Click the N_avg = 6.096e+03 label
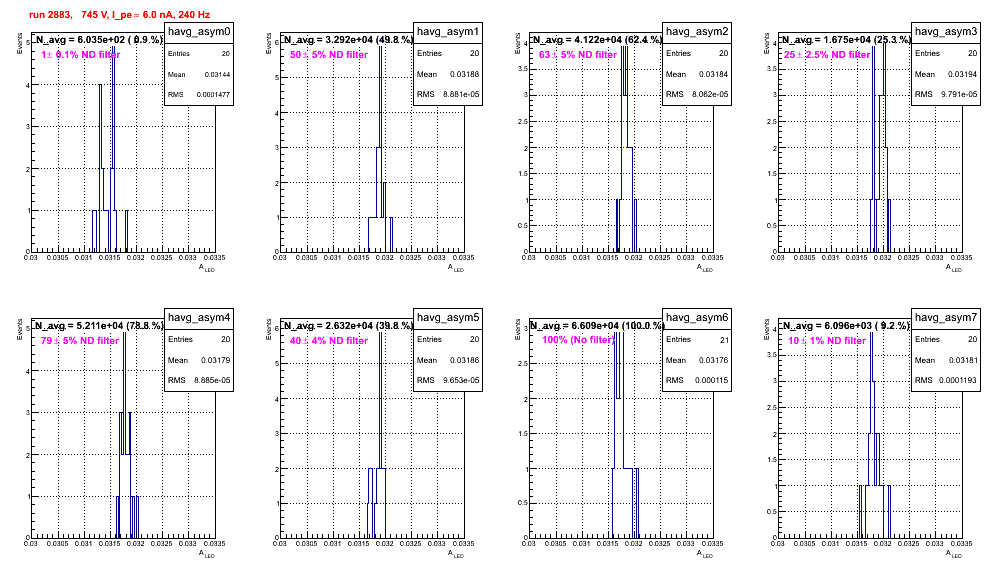Viewport: 996px width, 572px height. click(846, 325)
